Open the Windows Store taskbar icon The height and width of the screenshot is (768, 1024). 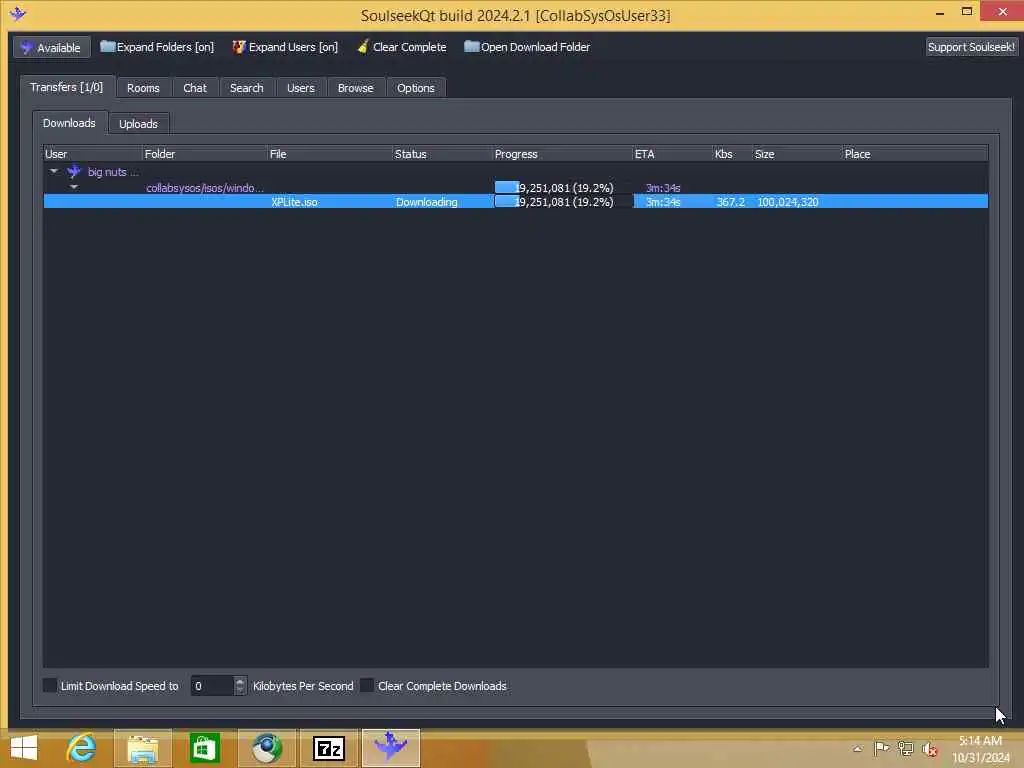pyautogui.click(x=204, y=748)
